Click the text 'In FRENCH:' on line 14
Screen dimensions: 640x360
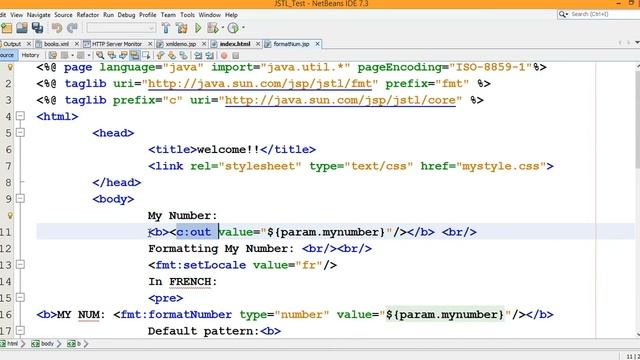[x=182, y=282]
